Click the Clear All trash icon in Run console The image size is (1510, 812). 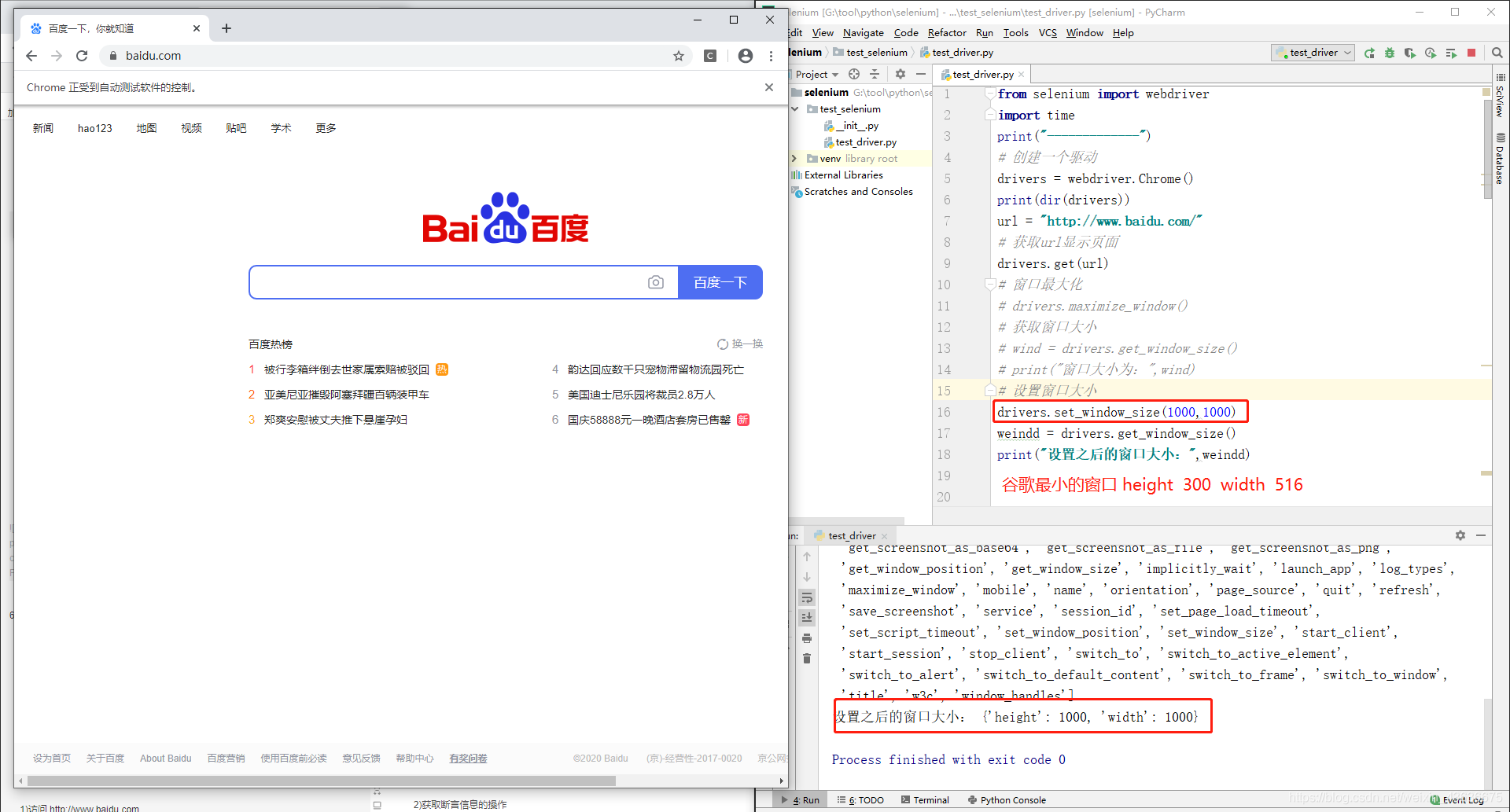[807, 659]
